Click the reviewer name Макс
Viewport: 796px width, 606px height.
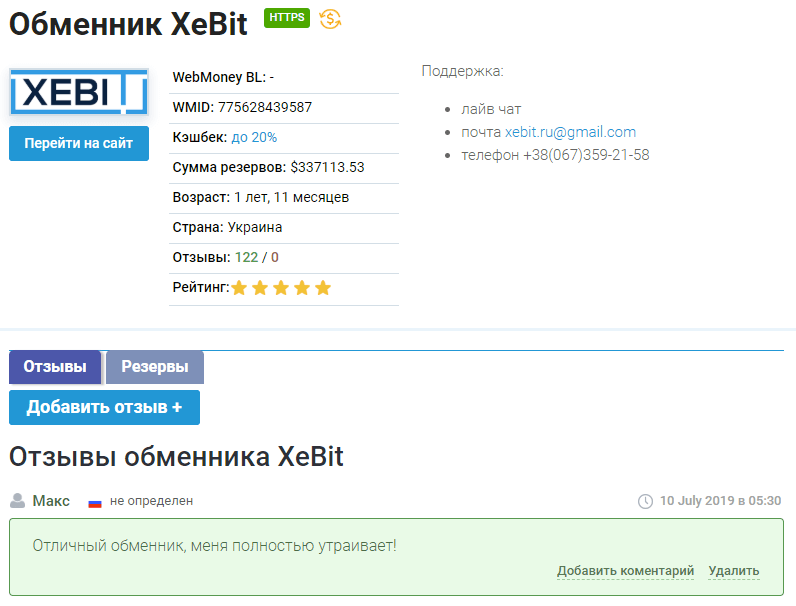point(51,501)
